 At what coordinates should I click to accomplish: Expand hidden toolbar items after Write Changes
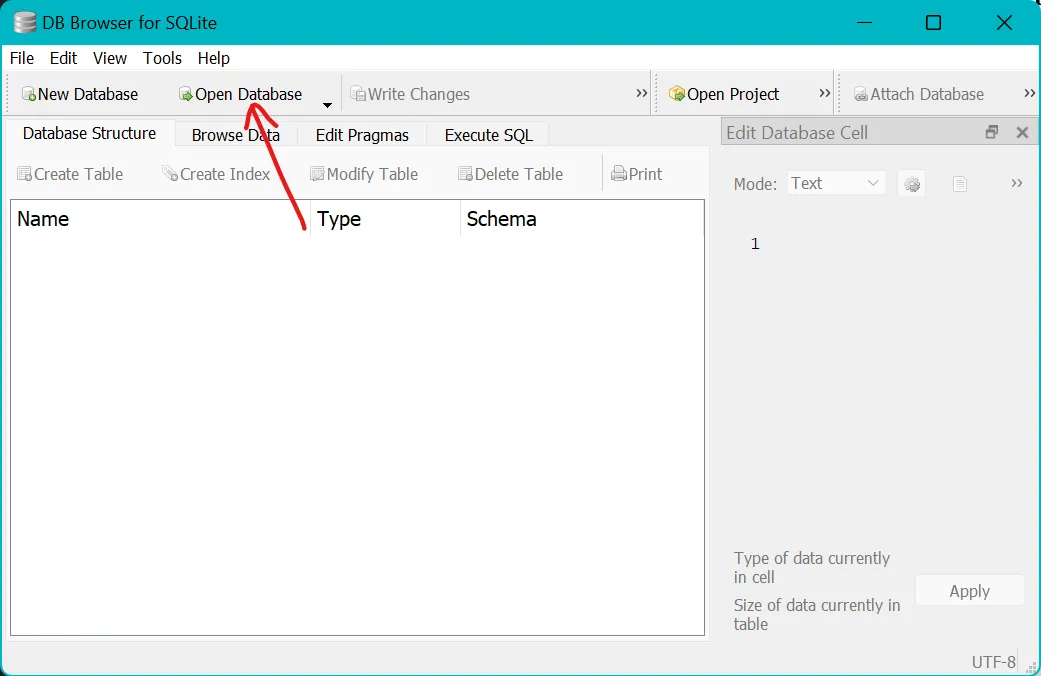(x=641, y=94)
